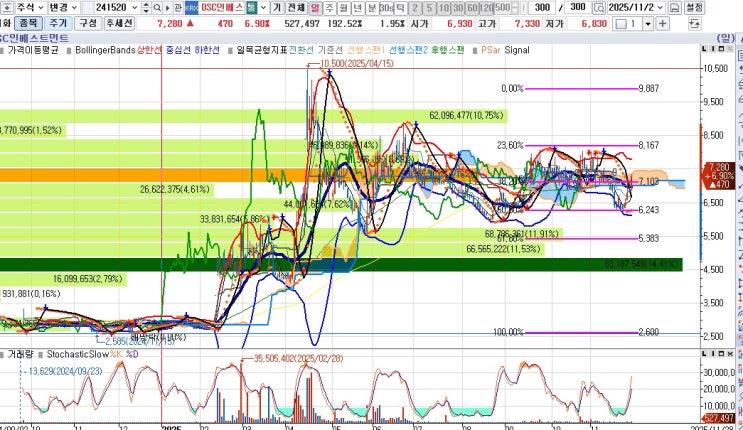Screen dimensions: 743x430
Task: Toggle StochasticSlow indicator marker
Action: (41, 355)
